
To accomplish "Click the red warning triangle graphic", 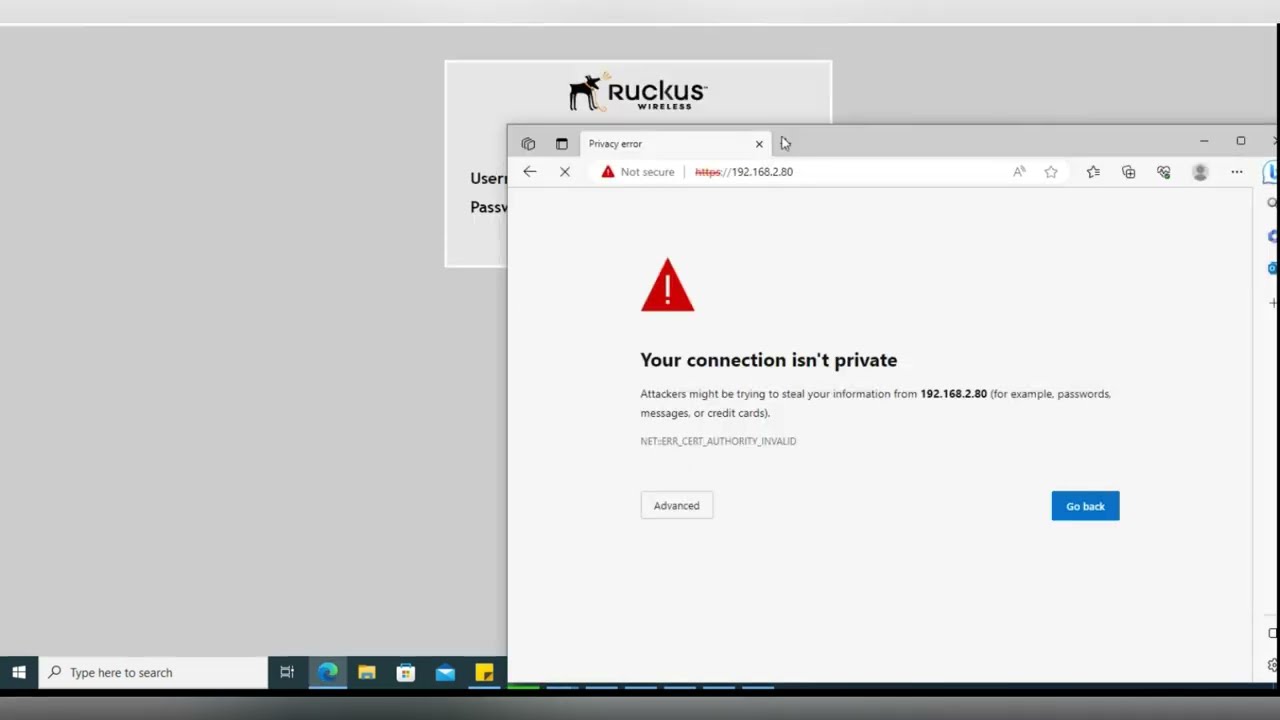I will point(667,285).
